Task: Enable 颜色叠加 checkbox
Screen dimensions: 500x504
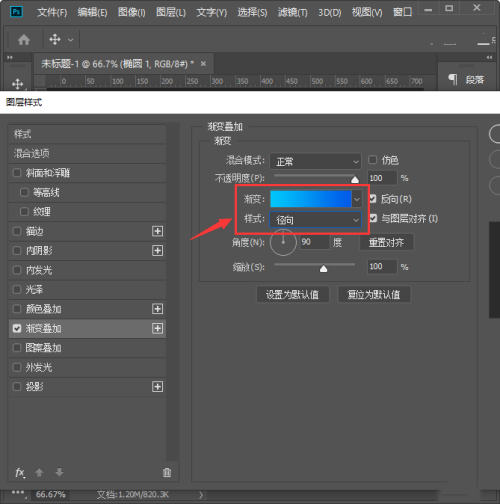Action: (17, 309)
